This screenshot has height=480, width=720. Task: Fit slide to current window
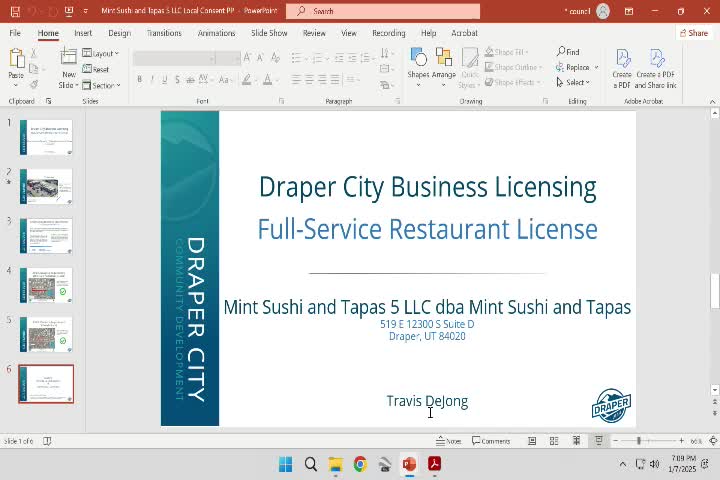(x=713, y=441)
